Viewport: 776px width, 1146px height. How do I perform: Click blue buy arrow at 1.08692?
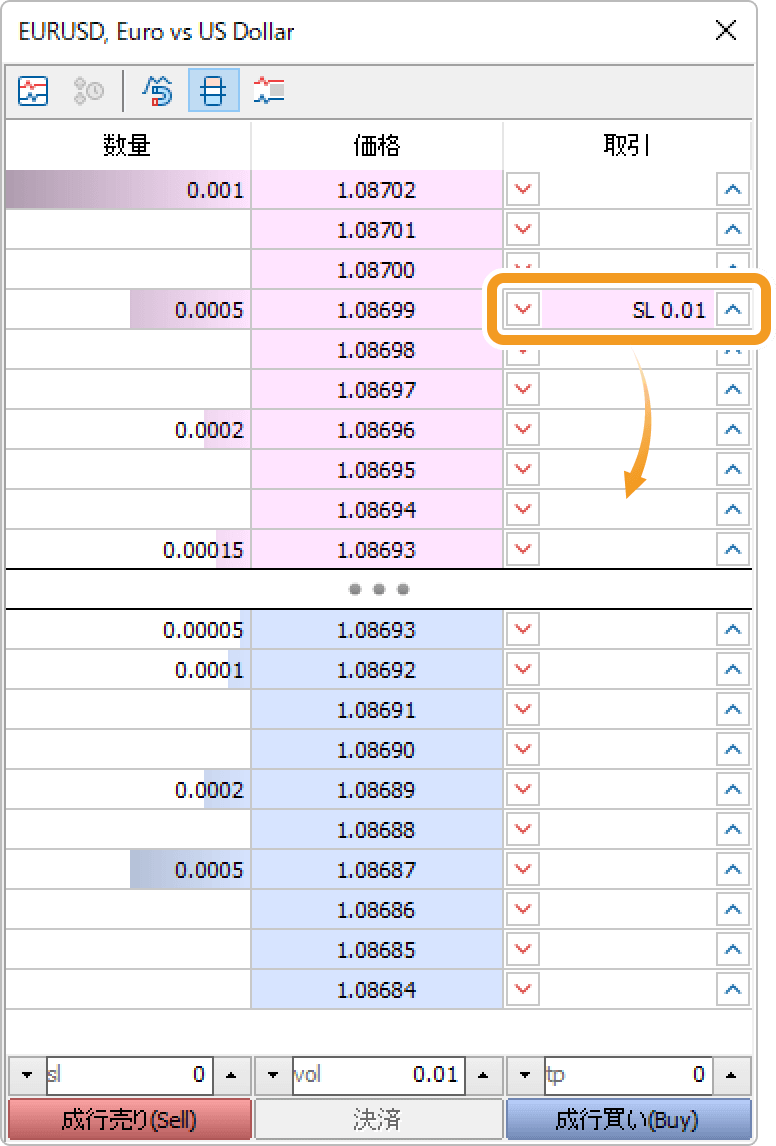coord(733,670)
